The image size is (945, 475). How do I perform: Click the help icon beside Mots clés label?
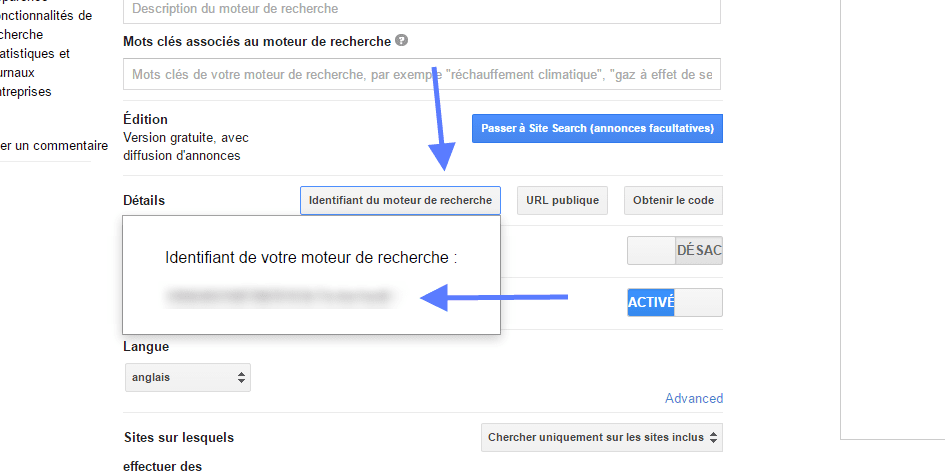coord(401,40)
